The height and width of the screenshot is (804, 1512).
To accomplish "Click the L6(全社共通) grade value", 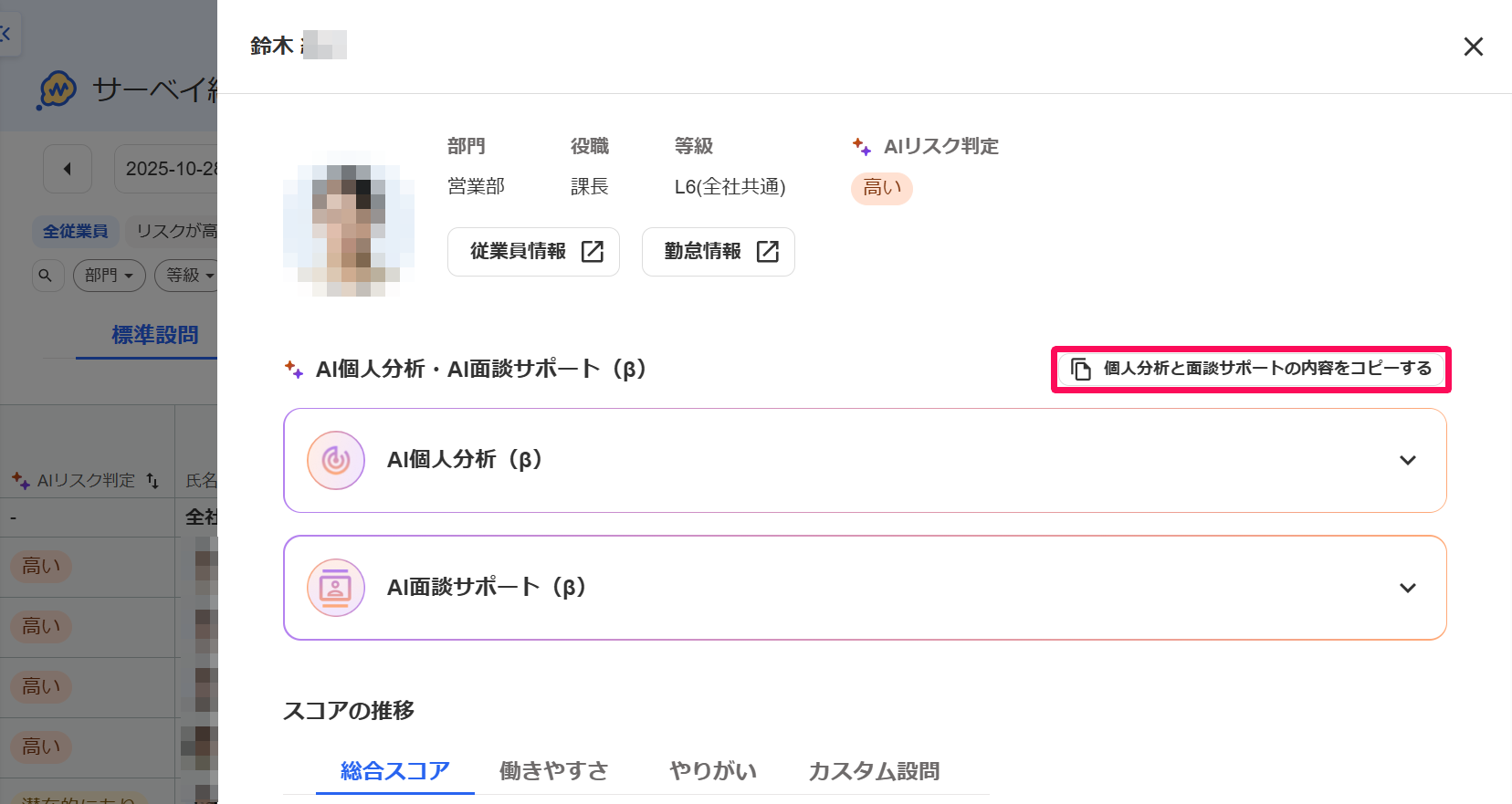I will (x=730, y=187).
